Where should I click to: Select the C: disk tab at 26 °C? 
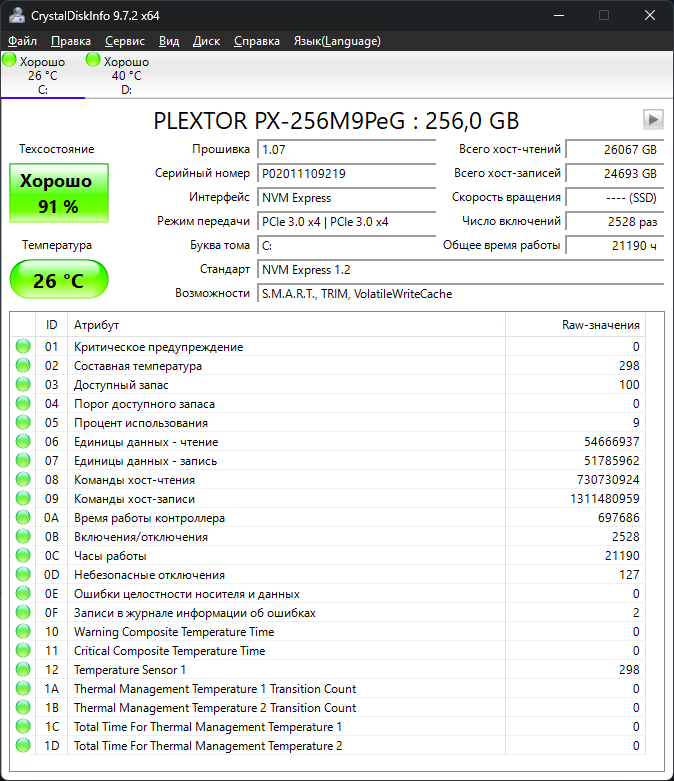point(43,75)
